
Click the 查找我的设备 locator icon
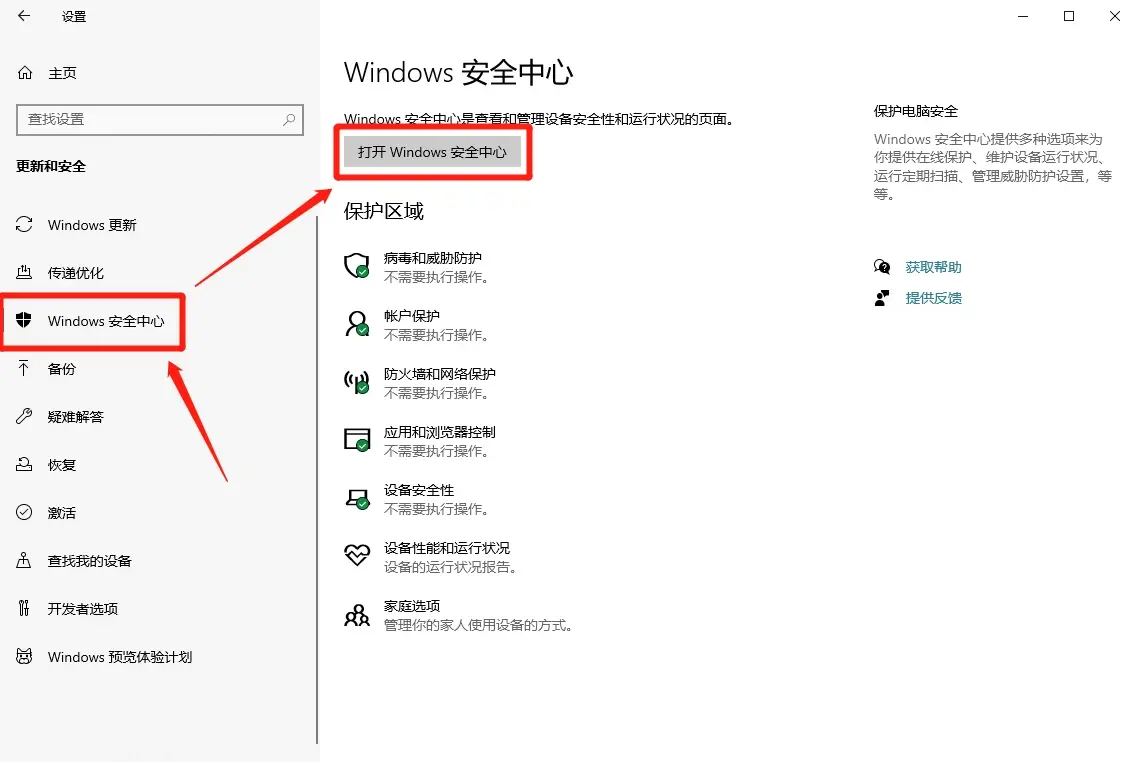[24, 560]
